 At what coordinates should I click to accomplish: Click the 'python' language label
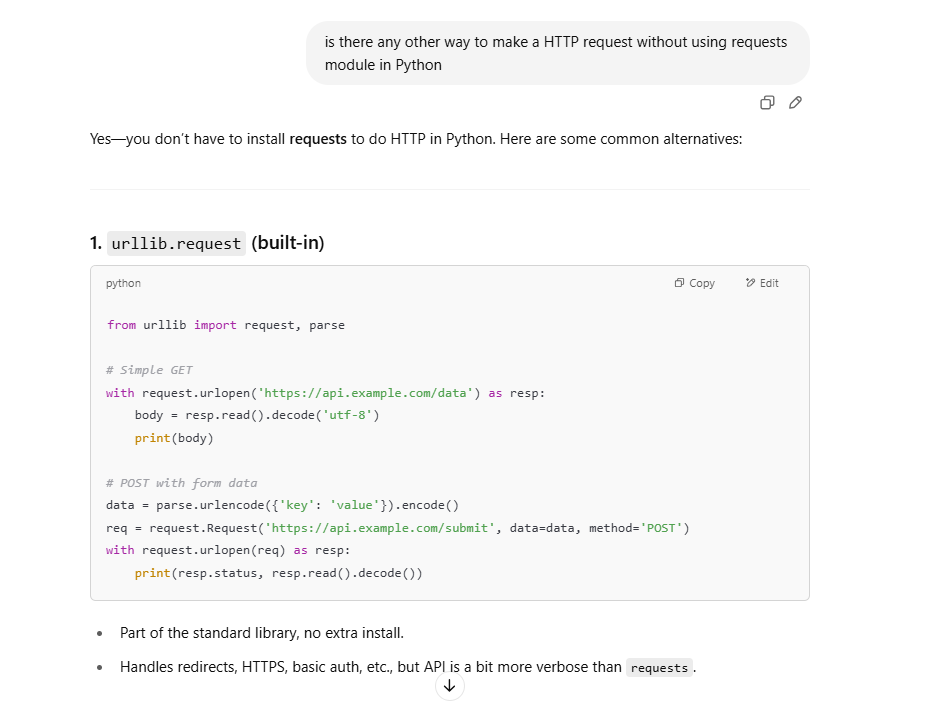(123, 283)
